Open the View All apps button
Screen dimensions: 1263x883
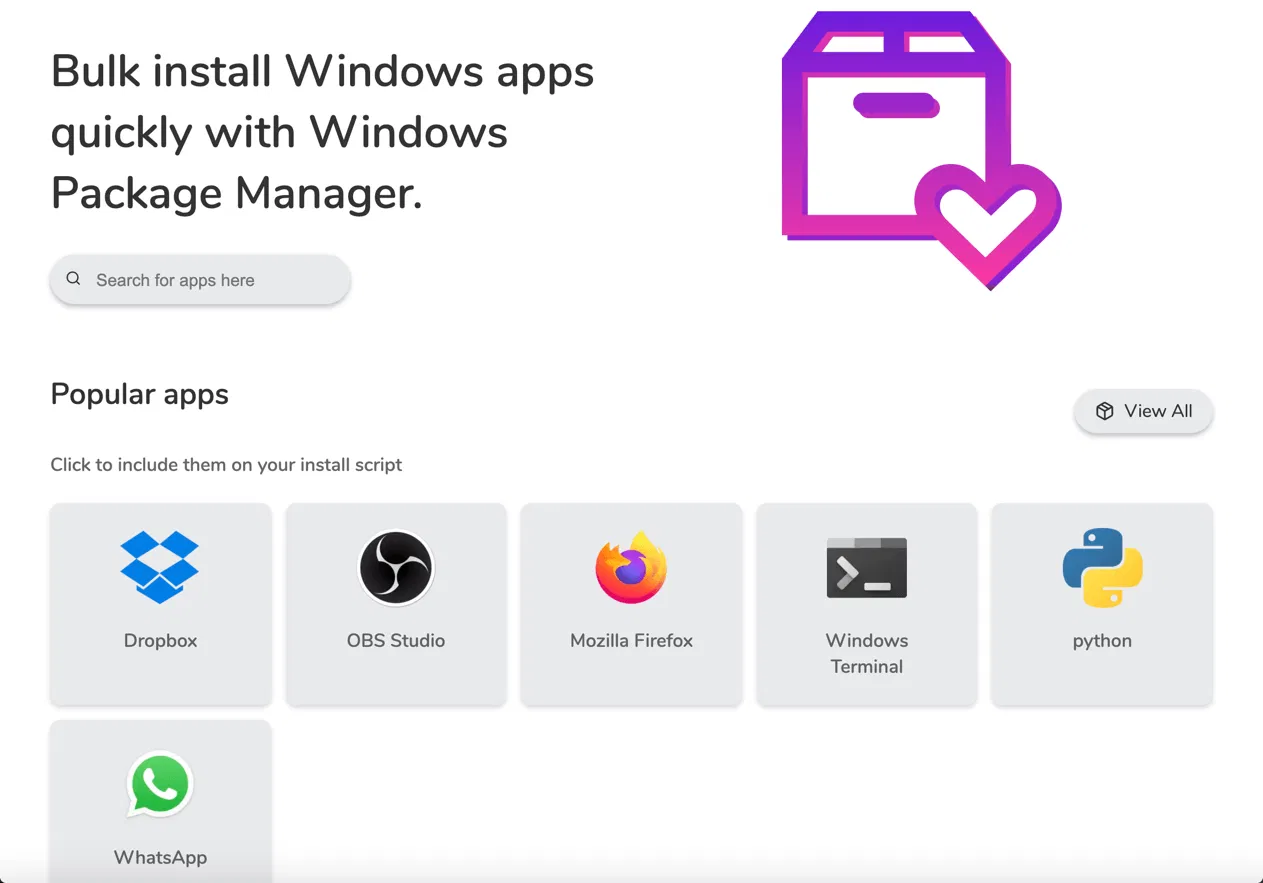1143,411
